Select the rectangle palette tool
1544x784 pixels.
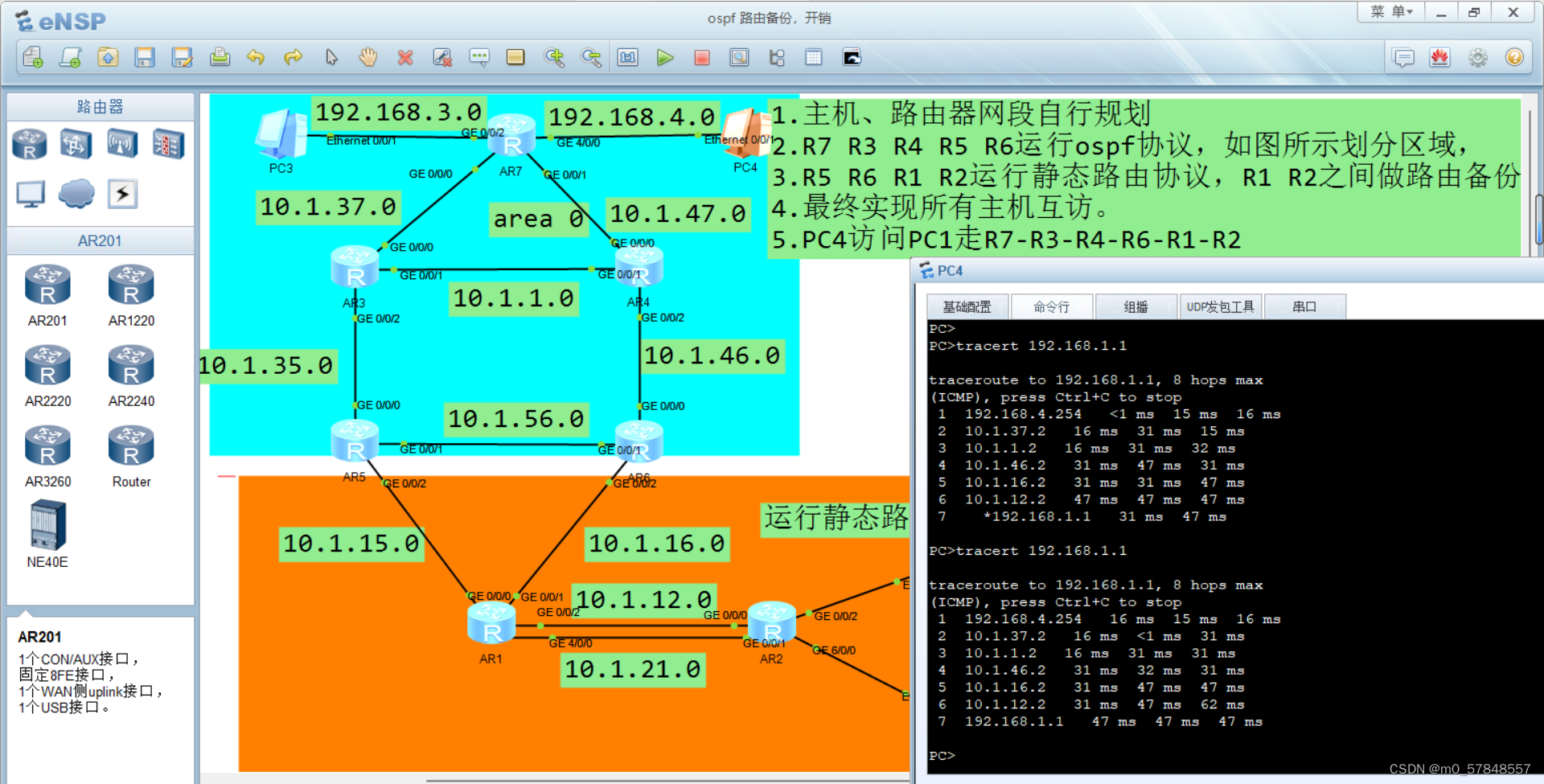click(515, 57)
